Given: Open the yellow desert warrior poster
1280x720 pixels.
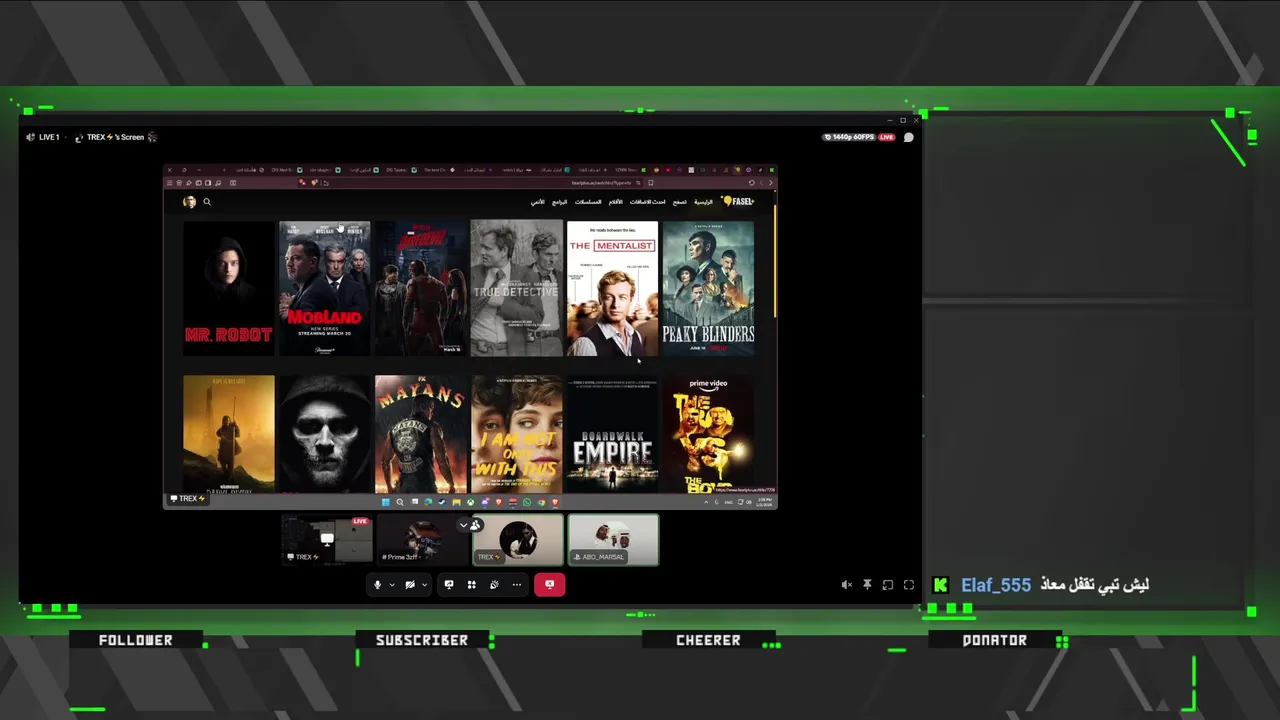Looking at the screenshot, I should click(x=228, y=434).
